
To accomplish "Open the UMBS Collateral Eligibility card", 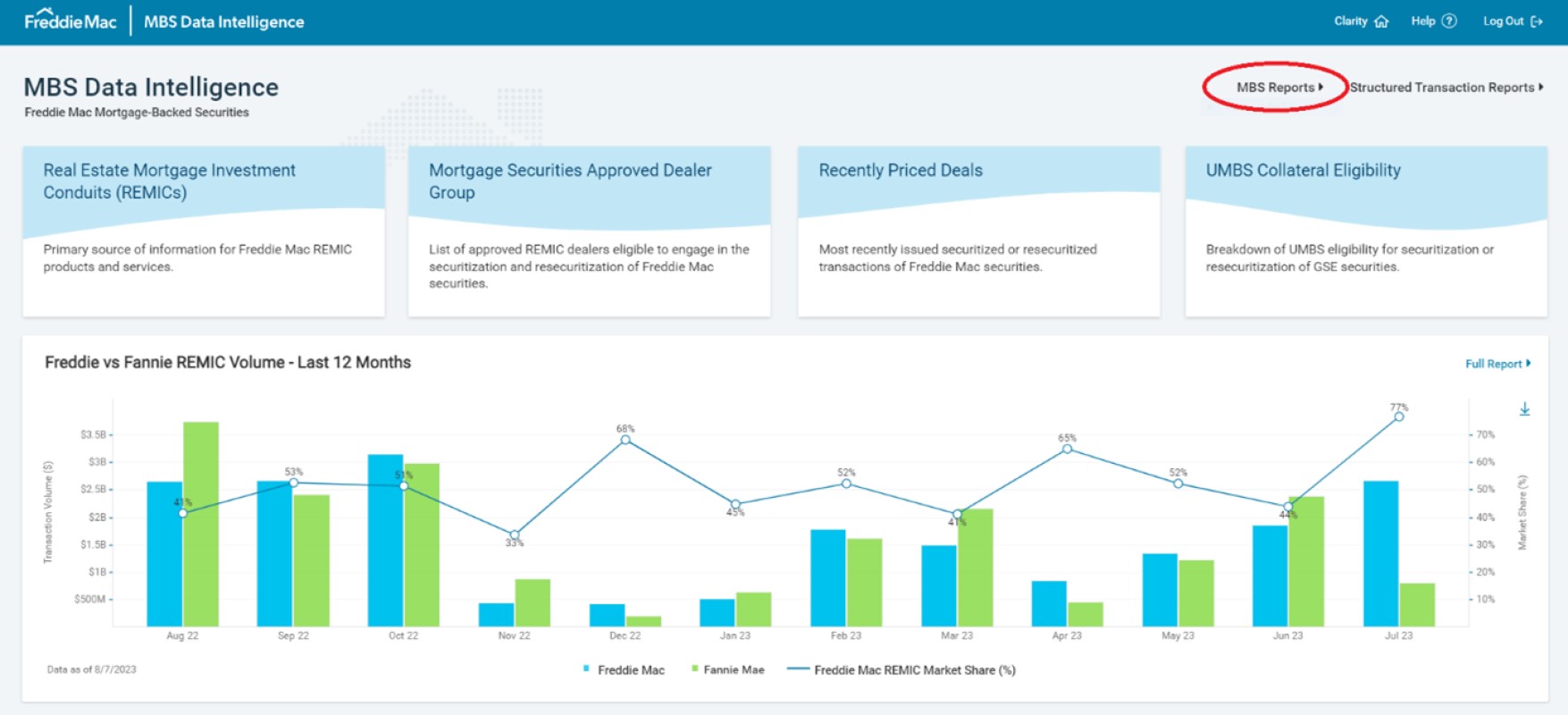I will coord(1365,231).
